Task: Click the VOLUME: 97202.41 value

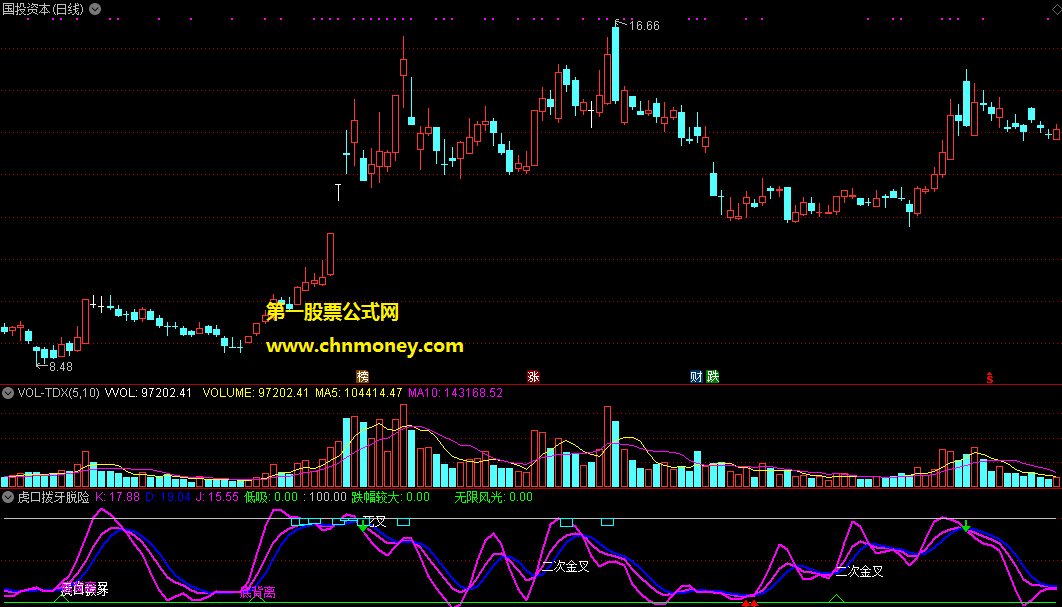Action: (256, 393)
